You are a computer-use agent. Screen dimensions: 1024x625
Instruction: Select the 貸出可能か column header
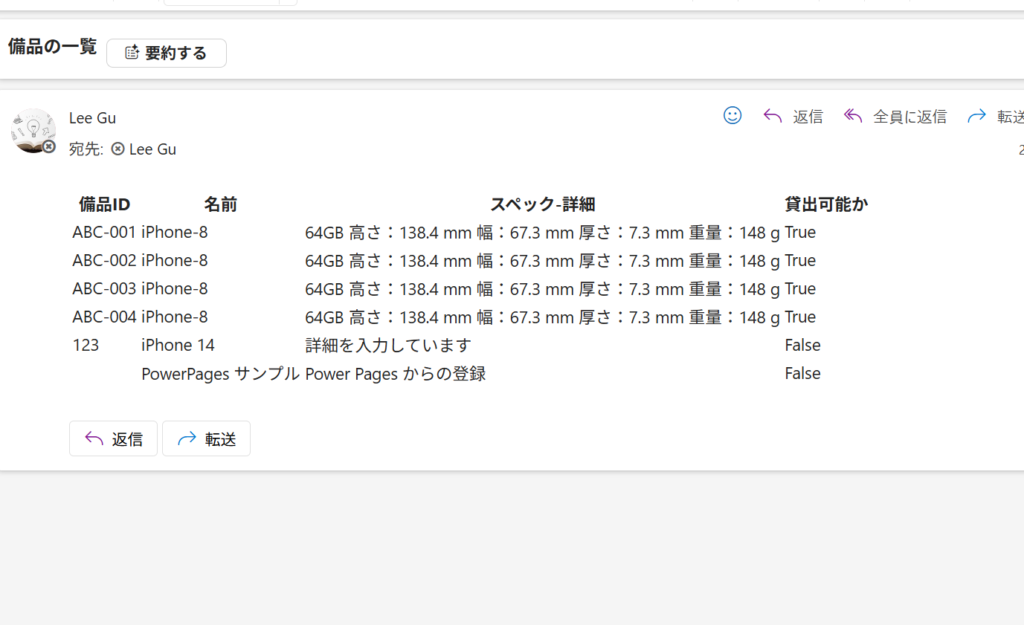coord(826,204)
